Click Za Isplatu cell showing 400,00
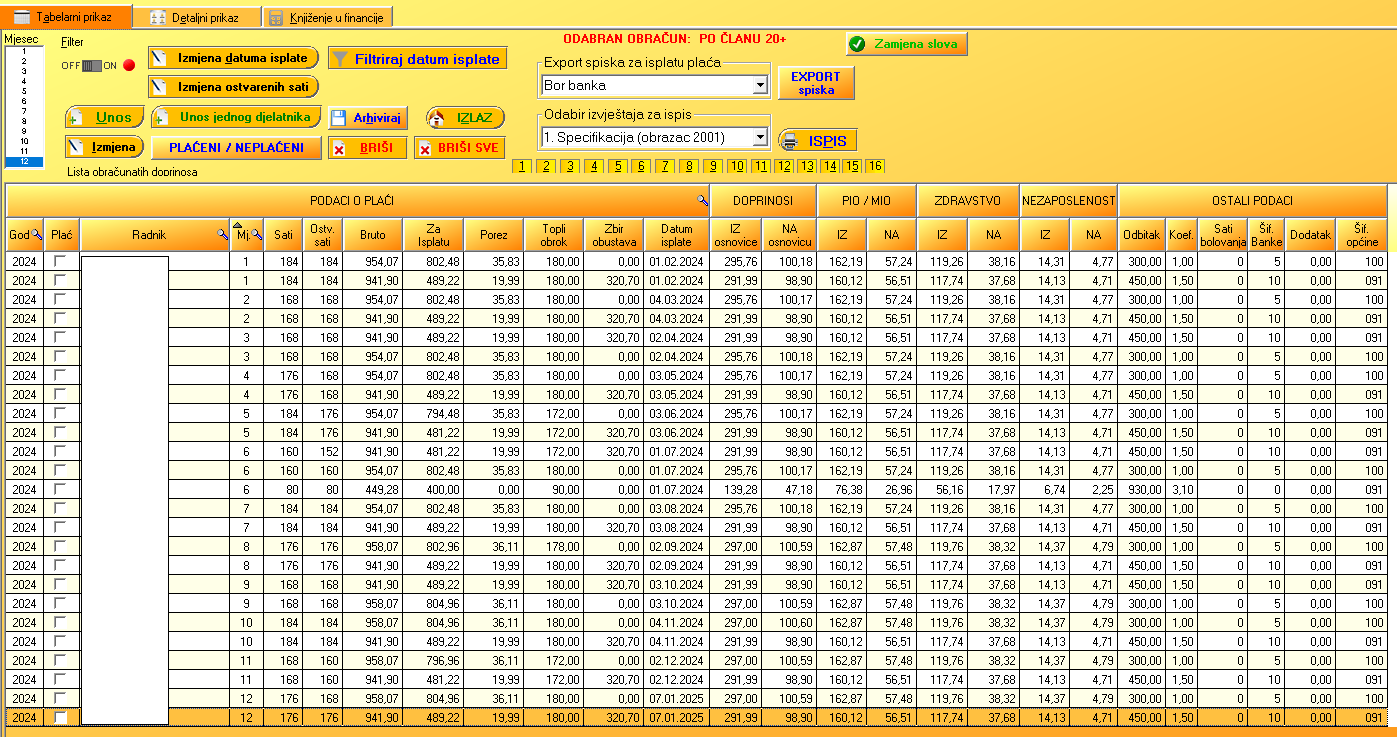Viewport: 1397px width, 737px height. point(433,489)
